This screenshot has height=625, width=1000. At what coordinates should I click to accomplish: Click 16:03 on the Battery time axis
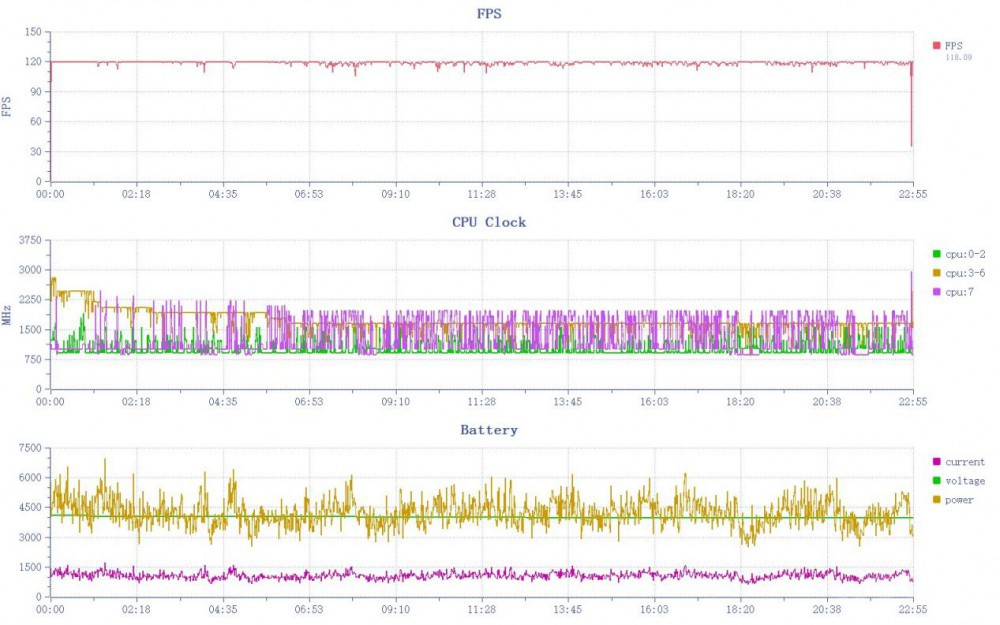654,610
